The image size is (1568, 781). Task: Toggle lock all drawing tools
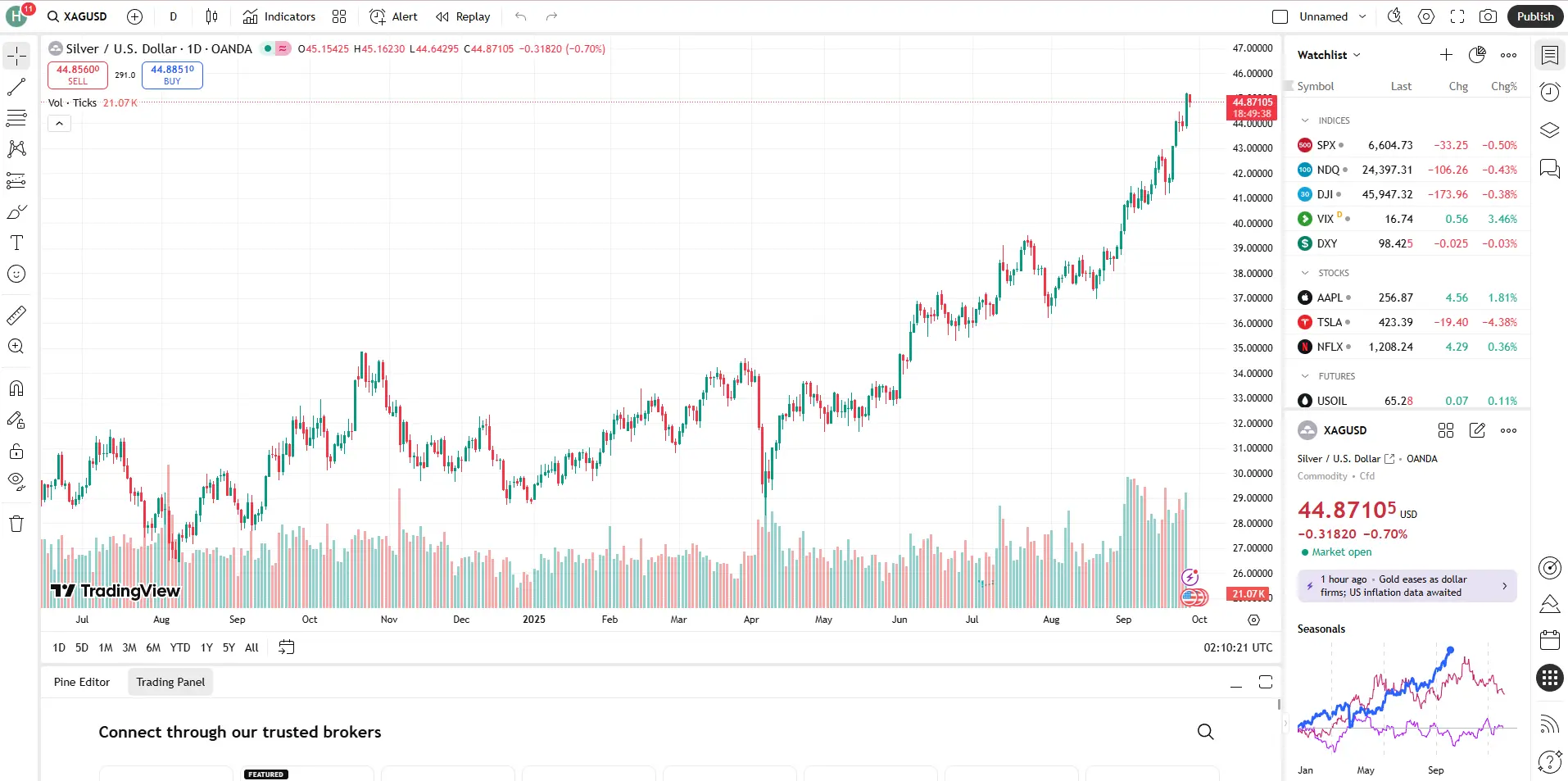[16, 452]
